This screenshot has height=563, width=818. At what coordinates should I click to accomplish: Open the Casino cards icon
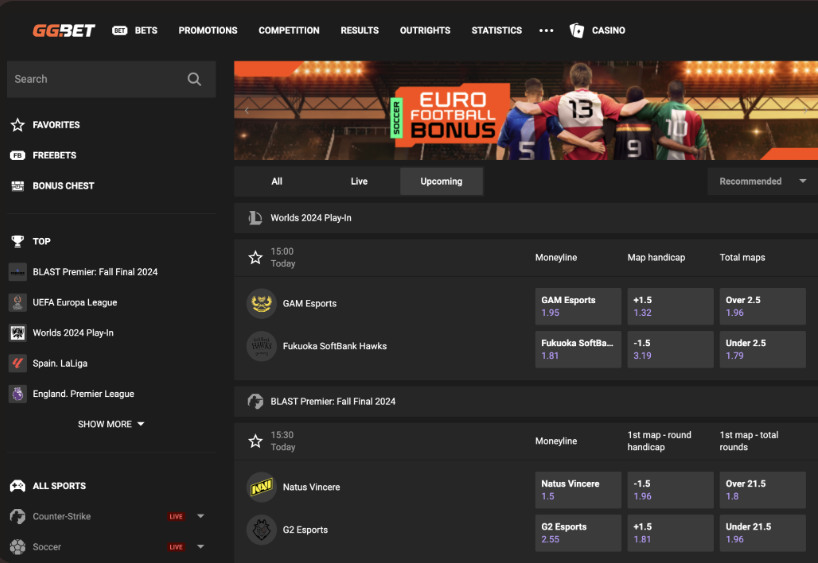pyautogui.click(x=576, y=30)
